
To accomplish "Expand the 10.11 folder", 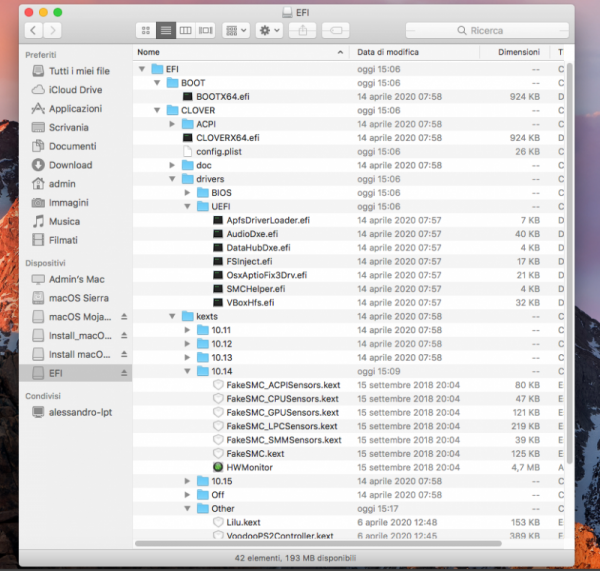I will 187,330.
